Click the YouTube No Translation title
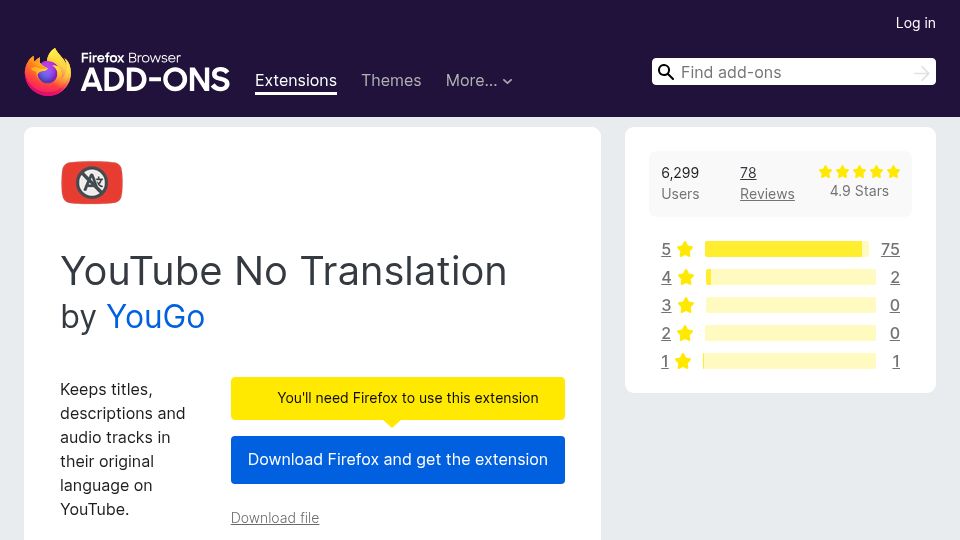The height and width of the screenshot is (540, 960). [284, 271]
